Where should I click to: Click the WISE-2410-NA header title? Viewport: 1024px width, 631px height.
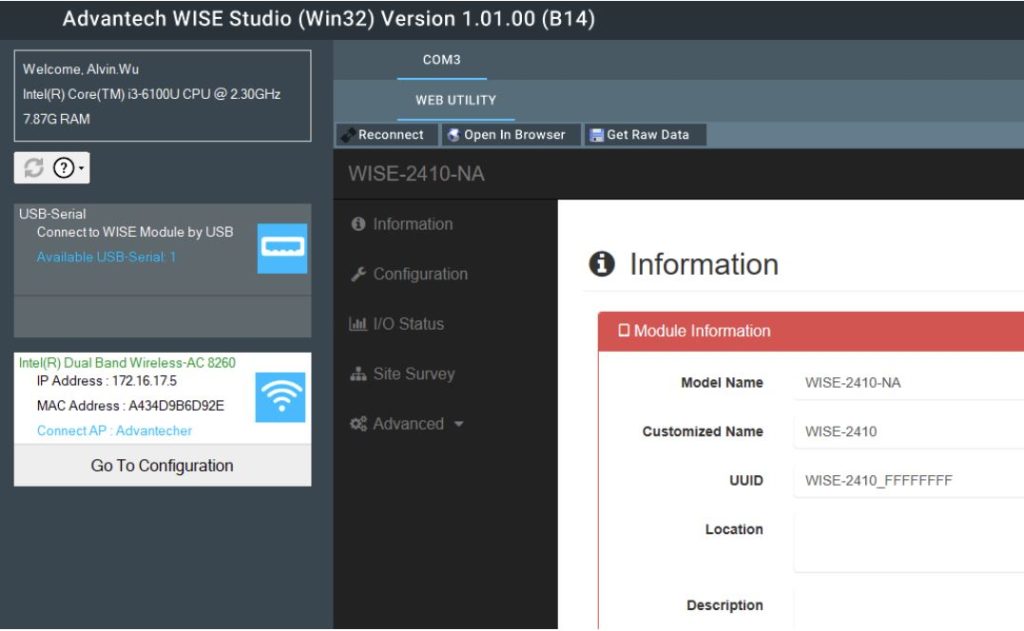tap(416, 174)
